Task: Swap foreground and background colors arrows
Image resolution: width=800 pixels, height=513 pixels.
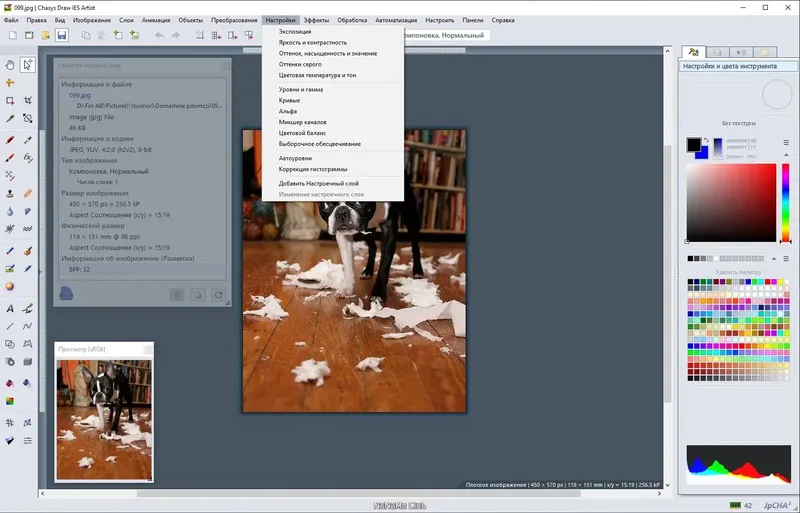Action: pyautogui.click(x=706, y=140)
